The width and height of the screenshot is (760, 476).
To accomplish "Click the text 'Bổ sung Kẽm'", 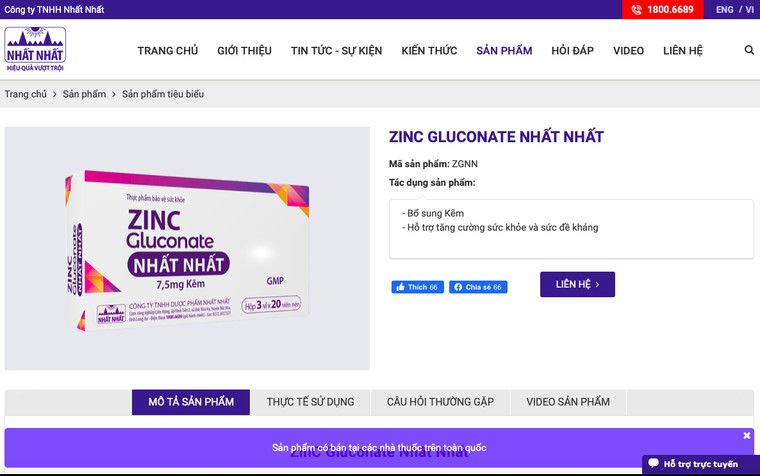I will pyautogui.click(x=433, y=213).
